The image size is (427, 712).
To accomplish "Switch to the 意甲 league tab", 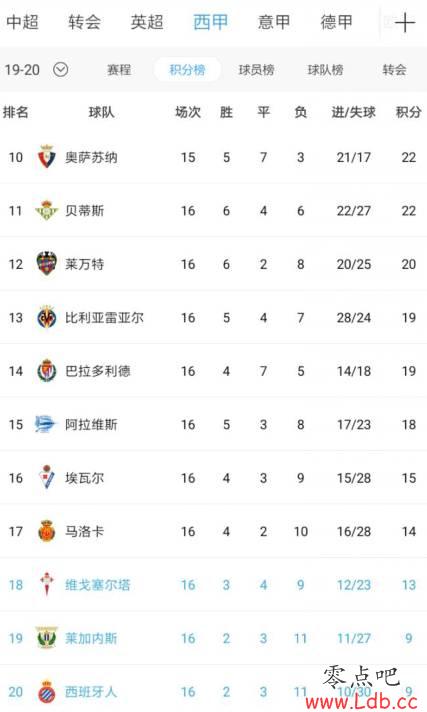I will 274,22.
